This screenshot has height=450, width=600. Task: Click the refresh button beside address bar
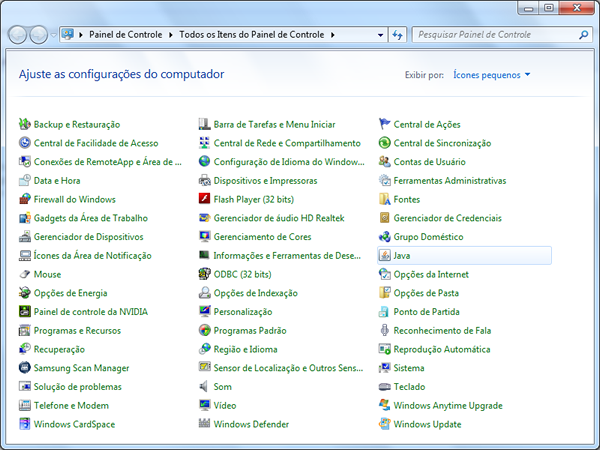397,35
